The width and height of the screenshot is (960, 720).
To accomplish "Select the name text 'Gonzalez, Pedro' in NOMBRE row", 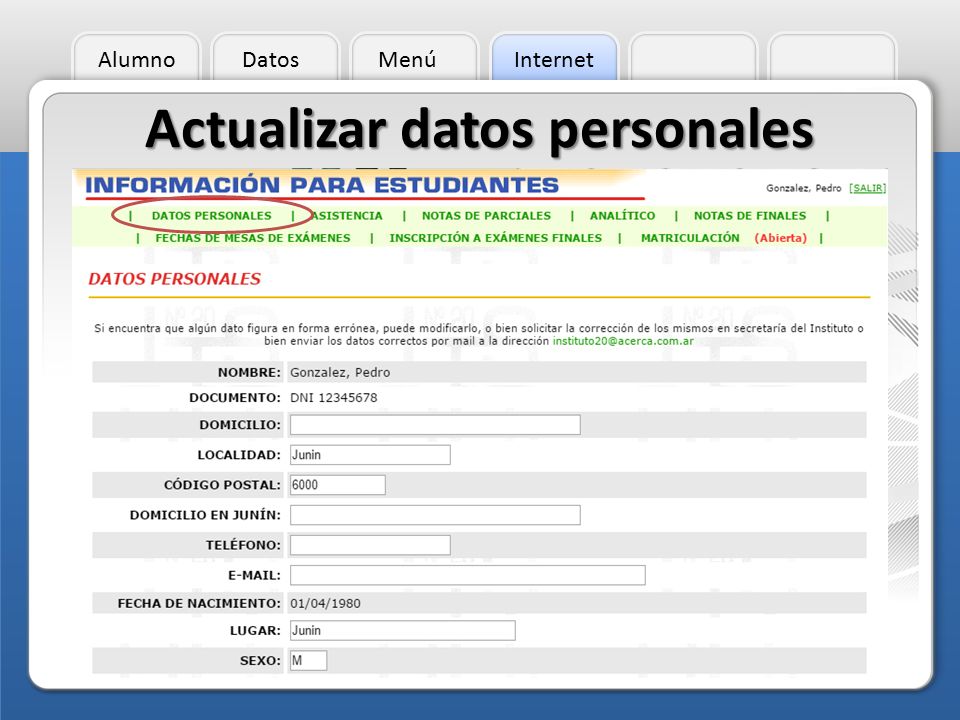I will (340, 372).
